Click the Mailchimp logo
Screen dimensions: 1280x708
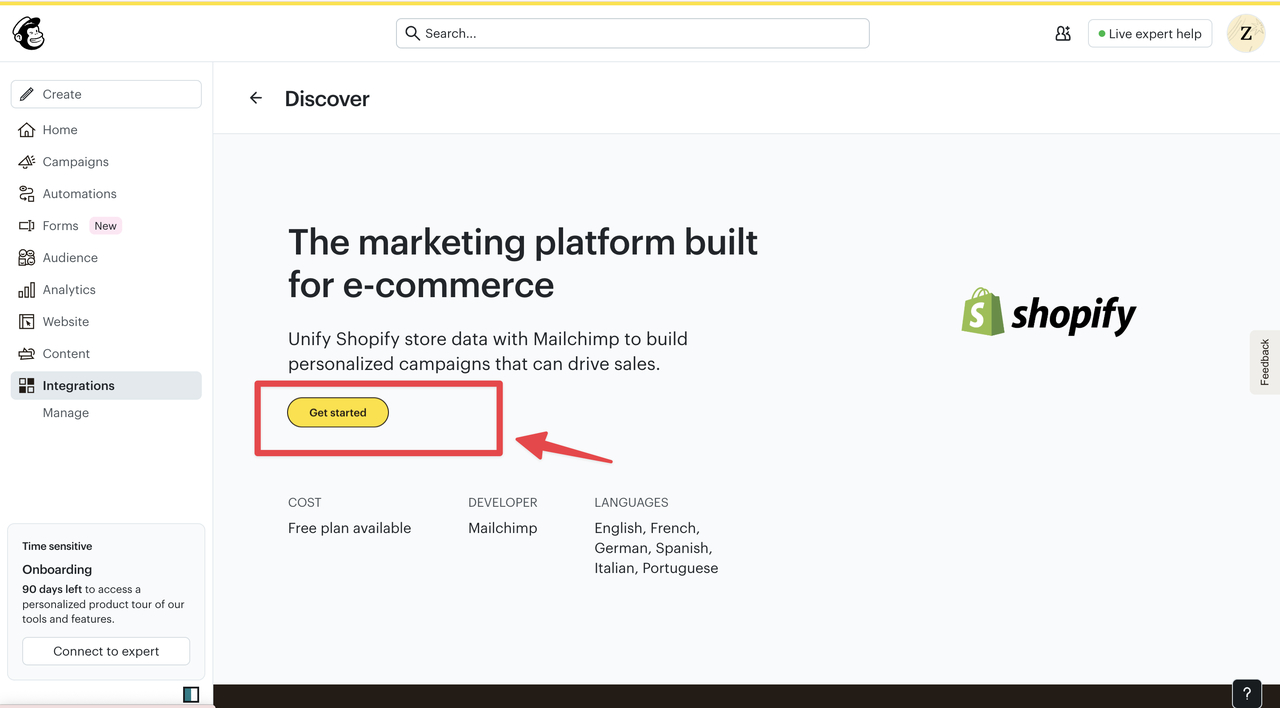27,32
